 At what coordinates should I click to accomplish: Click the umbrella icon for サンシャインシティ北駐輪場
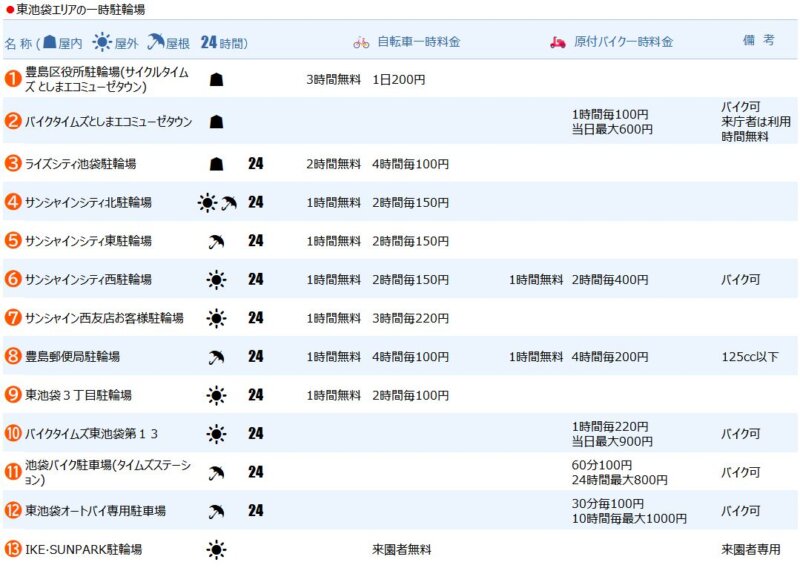(x=229, y=203)
